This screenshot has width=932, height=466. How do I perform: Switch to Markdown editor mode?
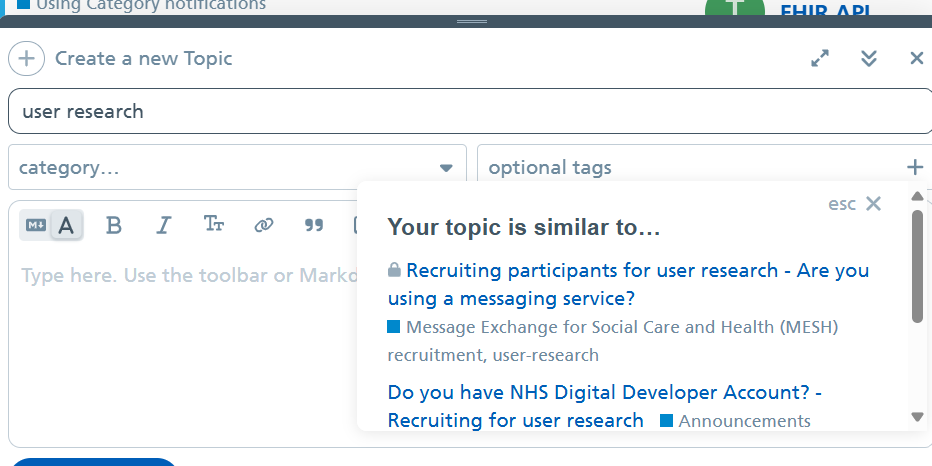36,225
